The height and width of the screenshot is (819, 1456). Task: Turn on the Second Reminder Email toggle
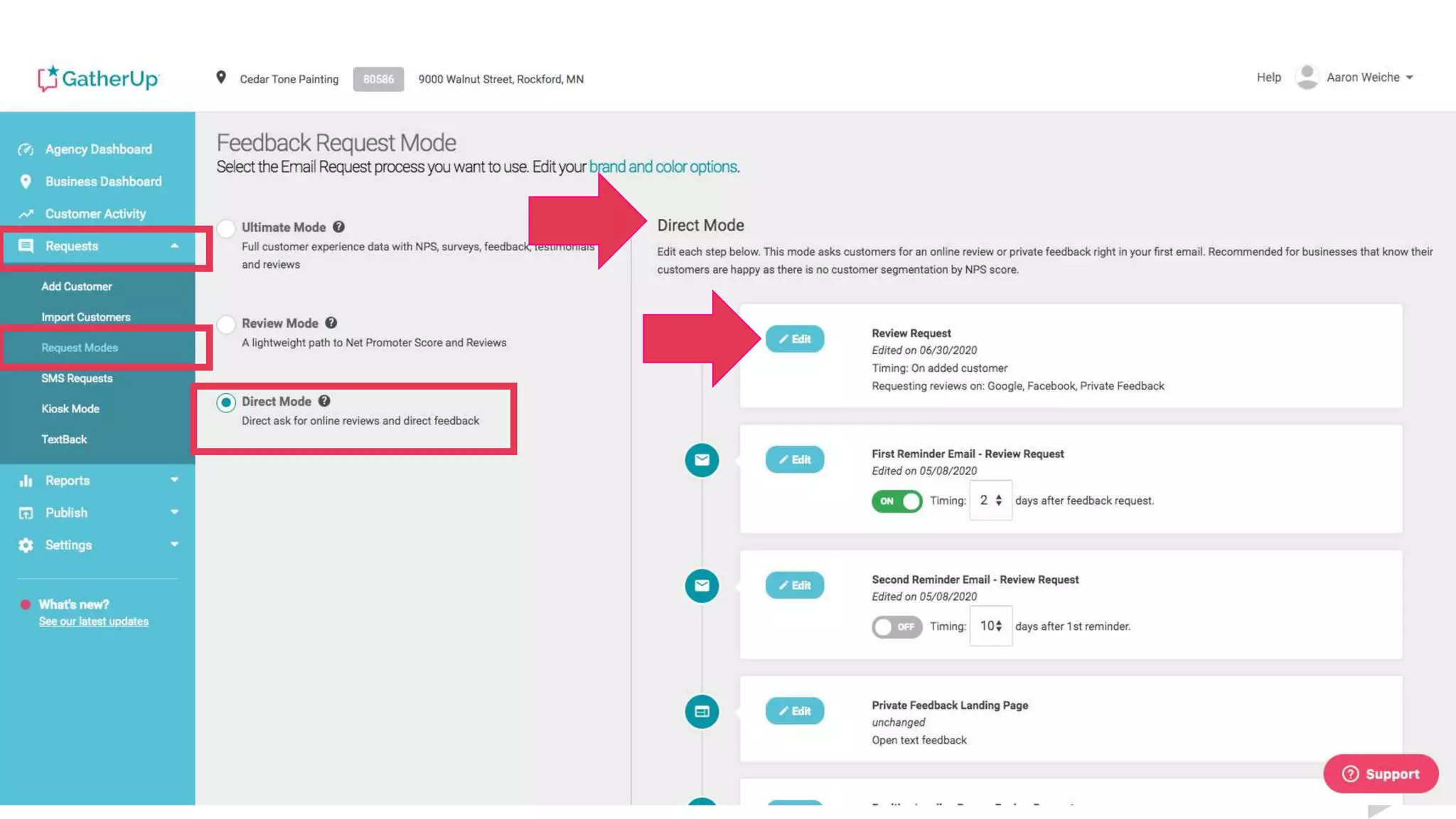(x=896, y=627)
